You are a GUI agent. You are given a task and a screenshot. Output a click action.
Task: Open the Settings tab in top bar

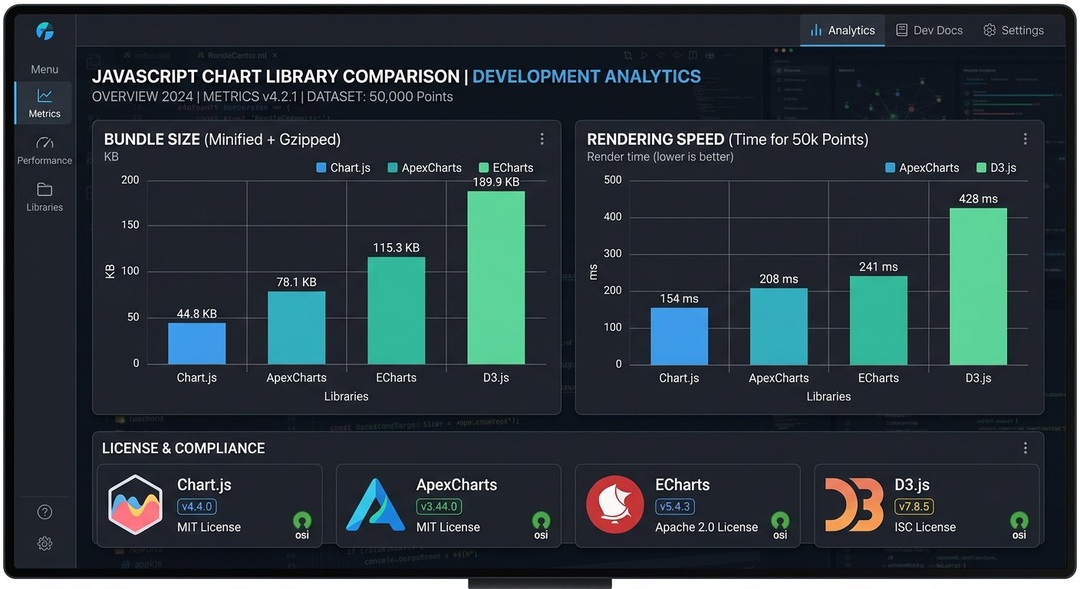[x=1013, y=30]
